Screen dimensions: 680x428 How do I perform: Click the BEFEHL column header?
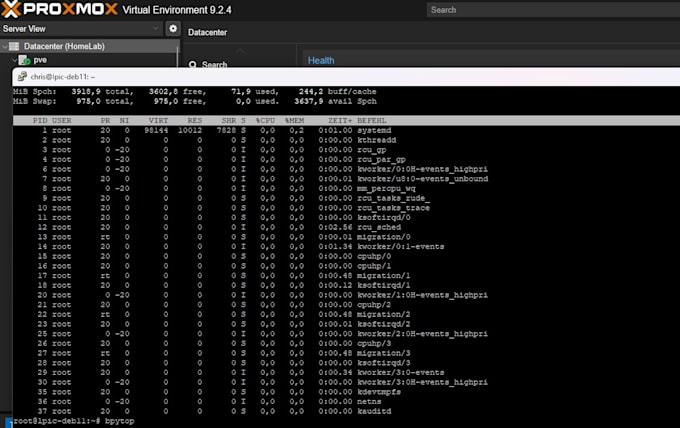tap(372, 121)
